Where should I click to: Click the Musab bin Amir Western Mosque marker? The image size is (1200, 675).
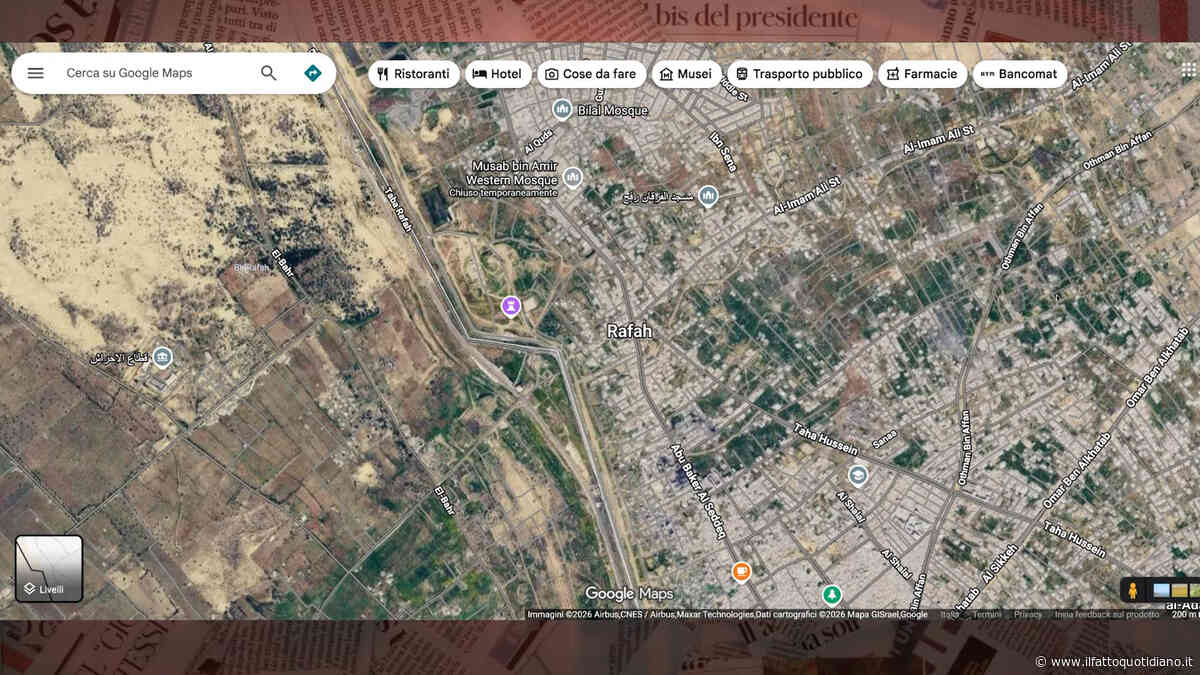pyautogui.click(x=572, y=177)
